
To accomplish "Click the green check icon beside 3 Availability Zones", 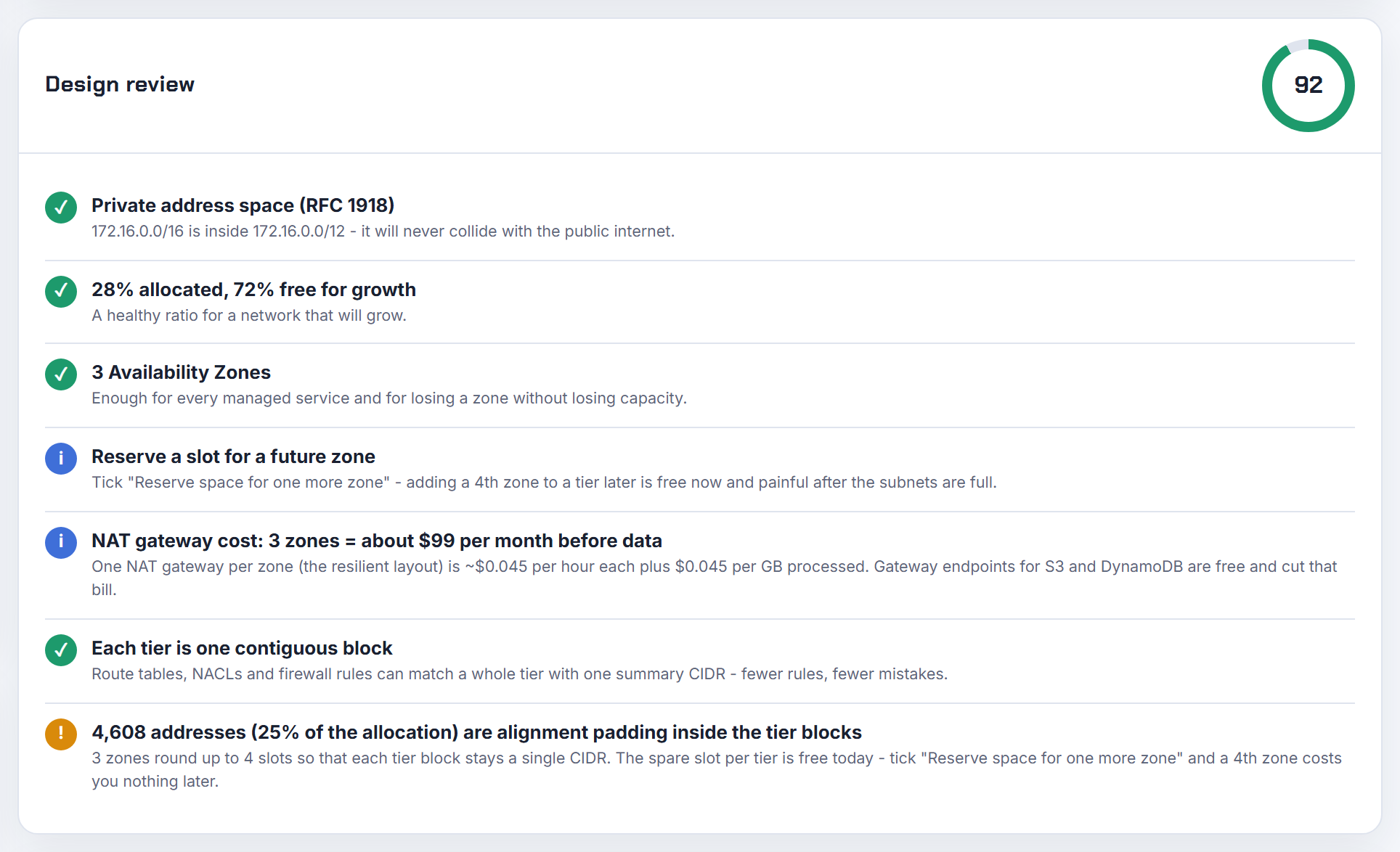I will coord(61,374).
